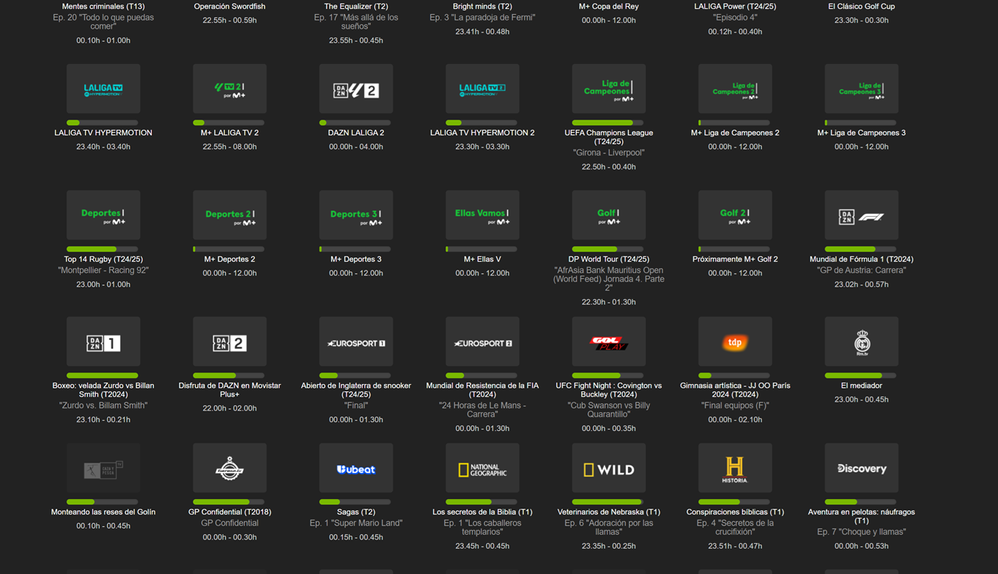Click progress bar under DAZN 1 logo
Image resolution: width=998 pixels, height=574 pixels.
pyautogui.click(x=103, y=375)
